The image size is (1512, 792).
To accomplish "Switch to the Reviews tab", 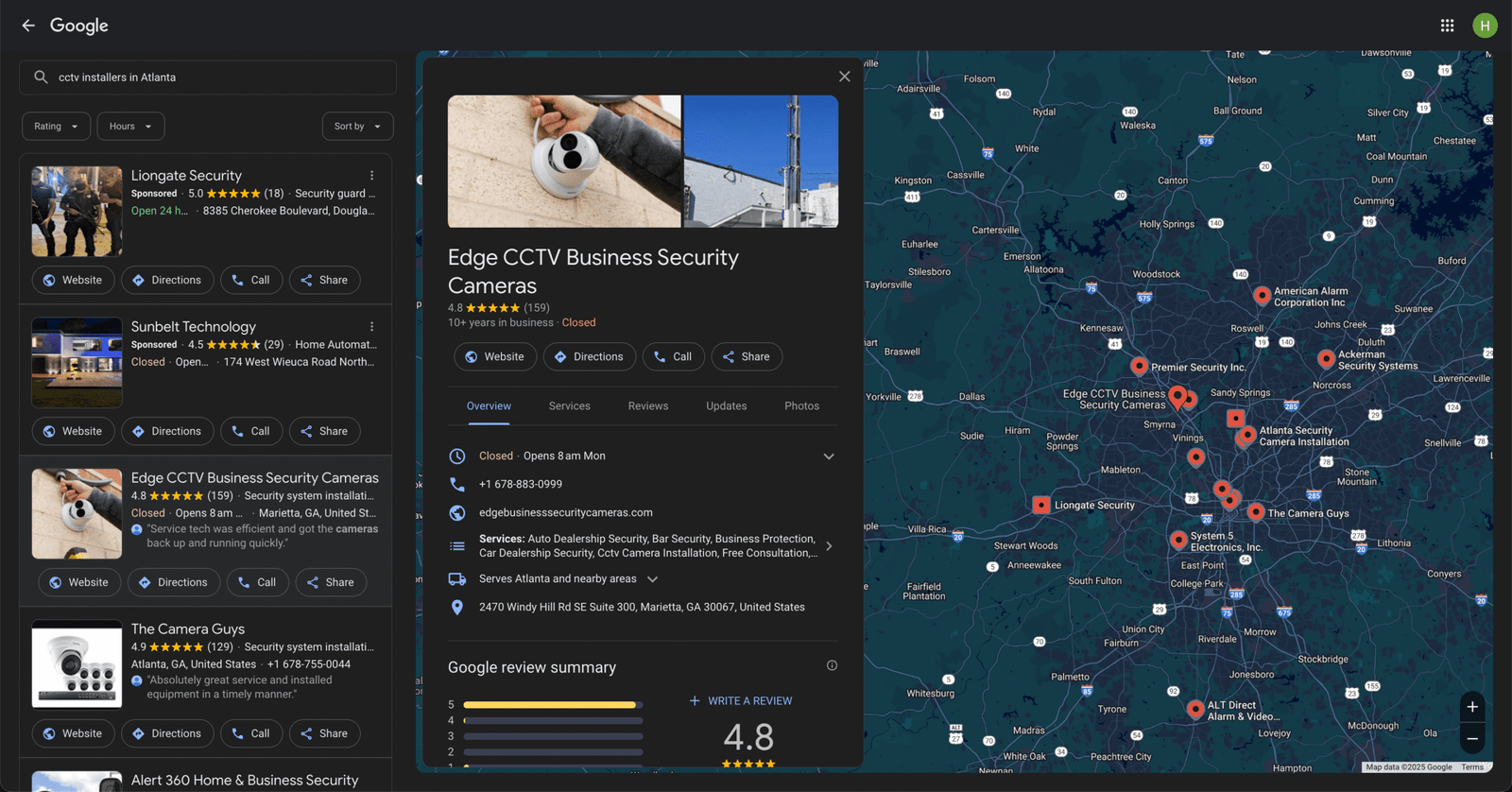I will tap(648, 406).
